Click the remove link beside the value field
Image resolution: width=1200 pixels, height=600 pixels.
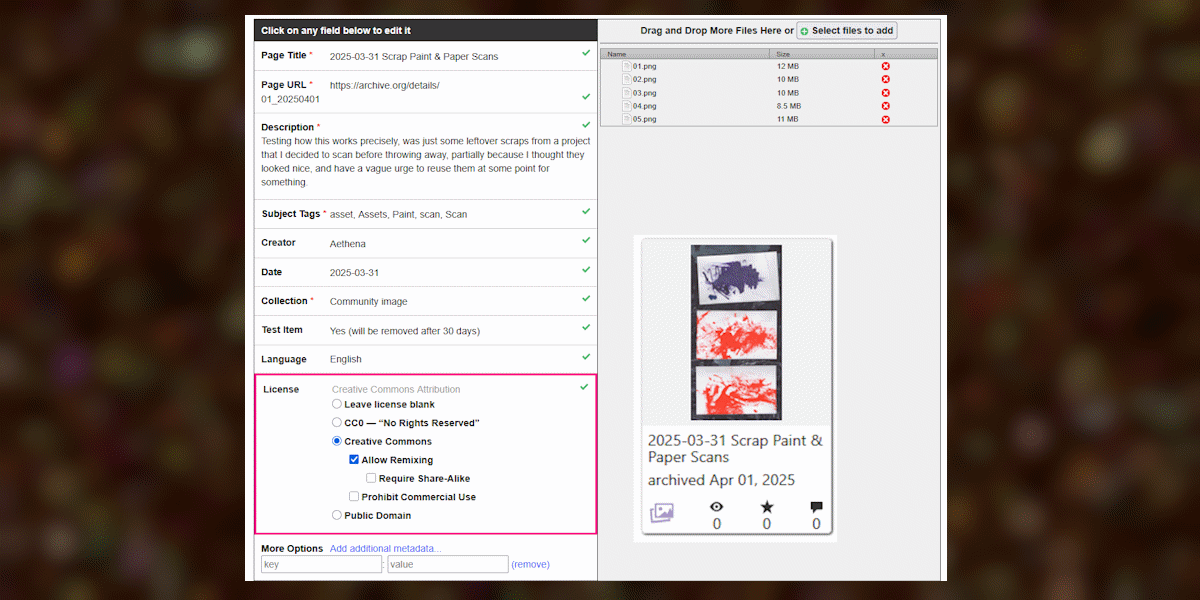pyautogui.click(x=530, y=564)
